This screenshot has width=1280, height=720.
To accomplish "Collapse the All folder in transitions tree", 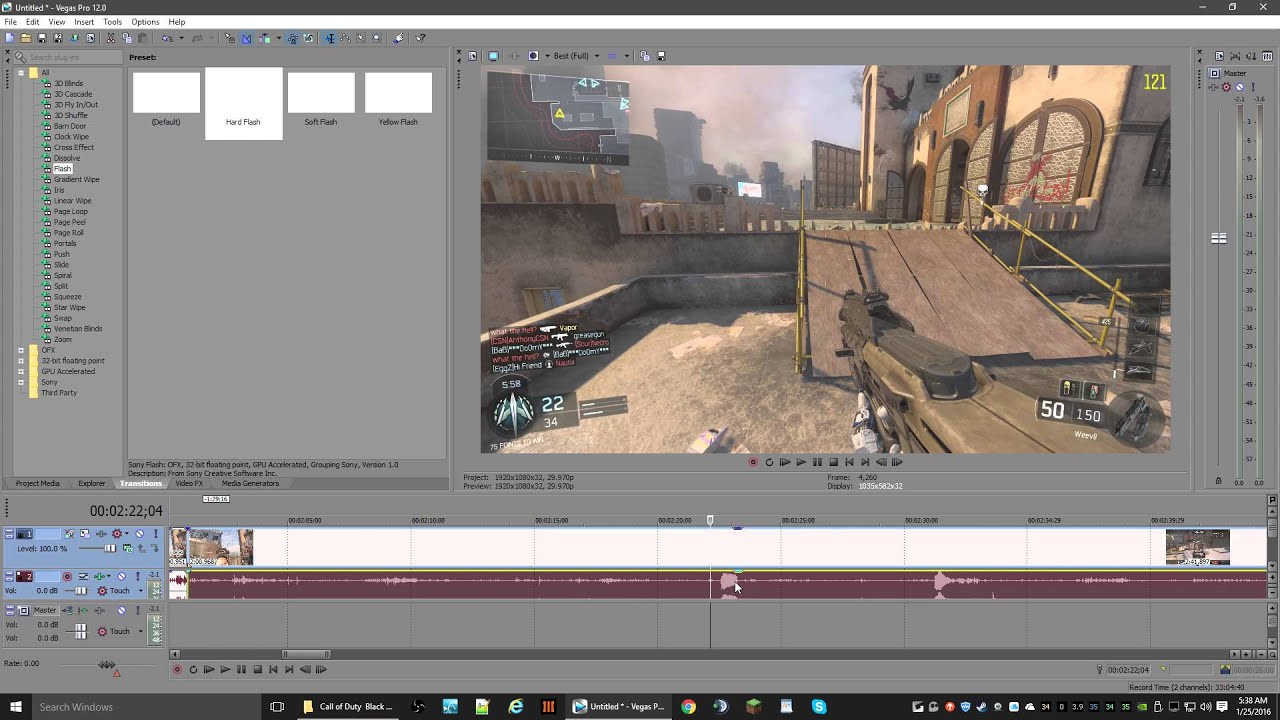I will pos(21,73).
